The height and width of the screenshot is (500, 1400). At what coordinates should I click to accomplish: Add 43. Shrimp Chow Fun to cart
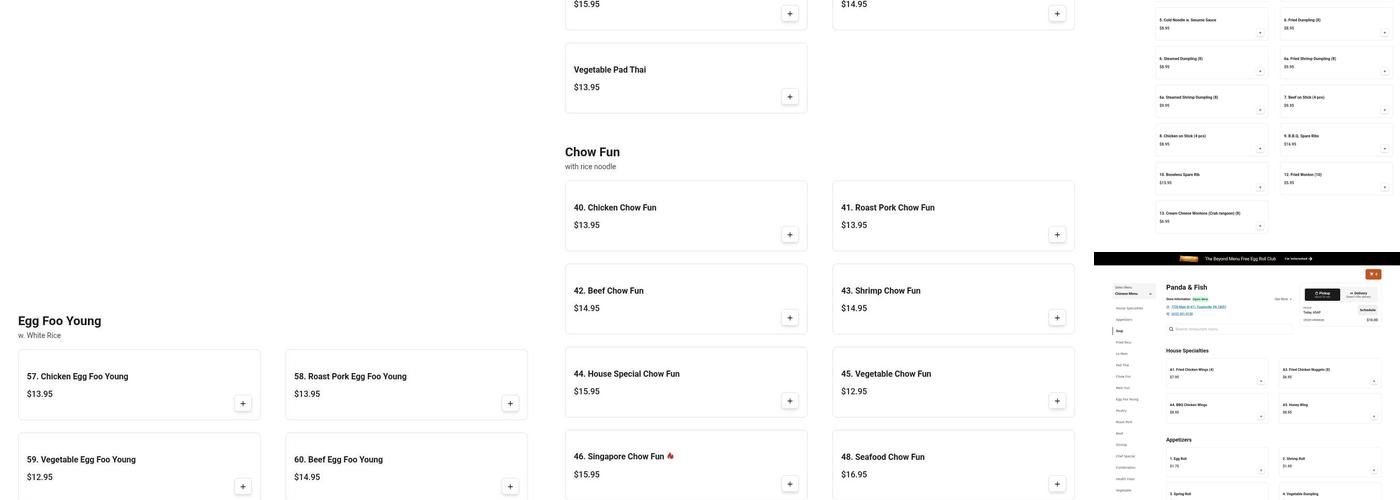tap(1057, 318)
